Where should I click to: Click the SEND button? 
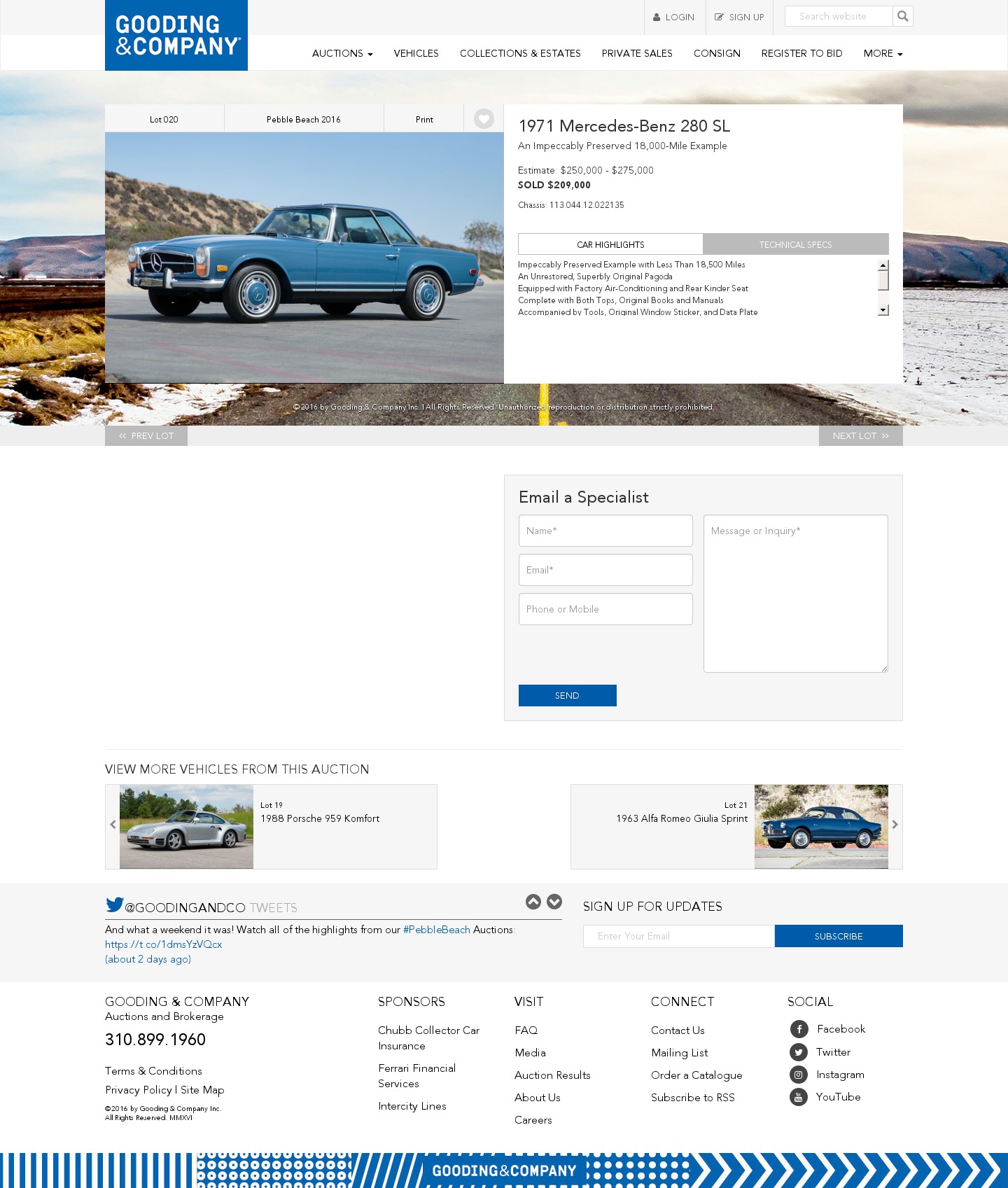point(568,695)
